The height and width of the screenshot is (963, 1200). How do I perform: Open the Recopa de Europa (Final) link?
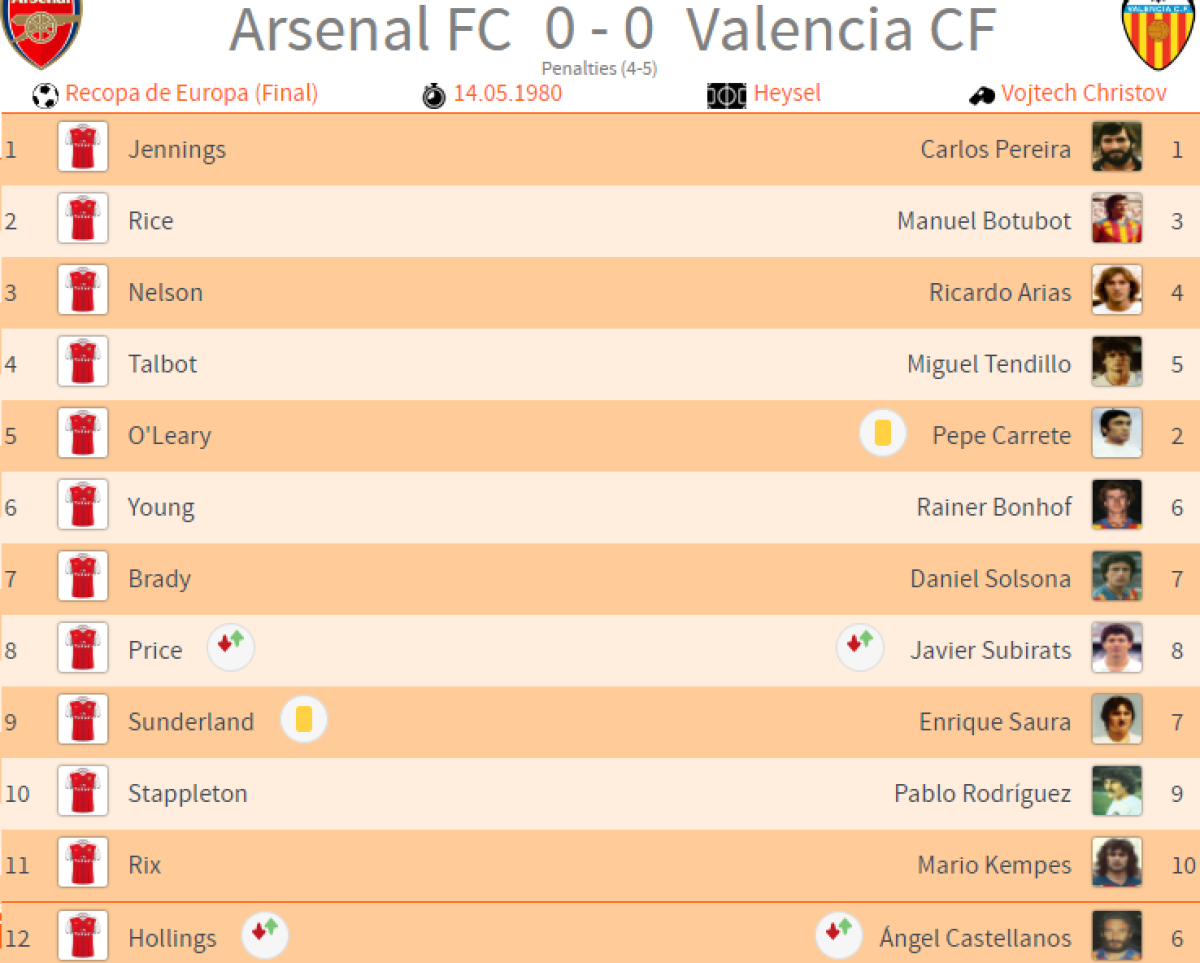tap(191, 94)
